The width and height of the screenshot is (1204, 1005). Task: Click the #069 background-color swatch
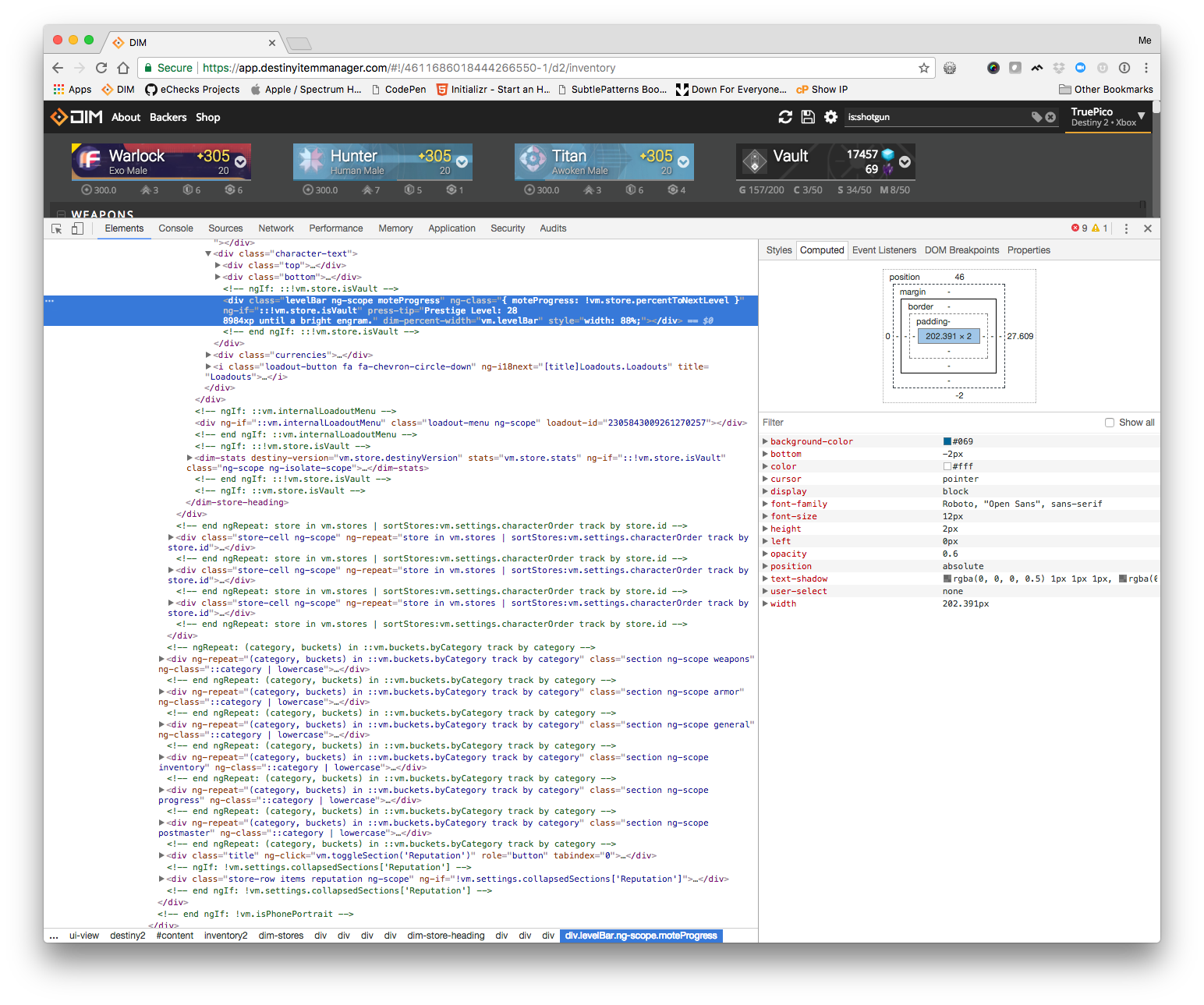click(x=946, y=441)
